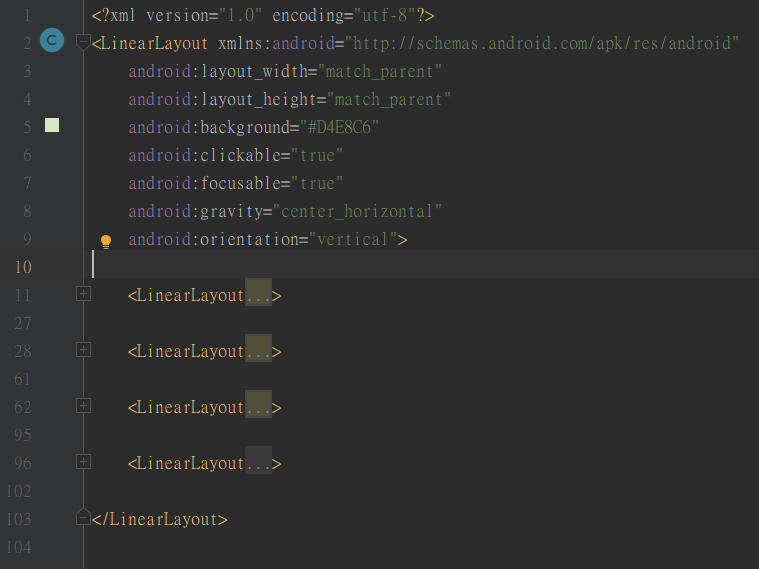Click the folded ellipsis placeholder on line 28
This screenshot has width=759, height=569.
258,348
